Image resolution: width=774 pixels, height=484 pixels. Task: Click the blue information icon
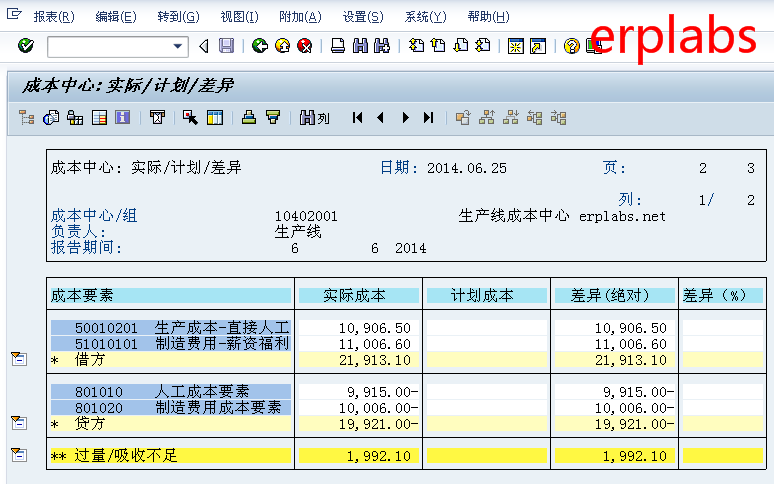pyautogui.click(x=122, y=117)
